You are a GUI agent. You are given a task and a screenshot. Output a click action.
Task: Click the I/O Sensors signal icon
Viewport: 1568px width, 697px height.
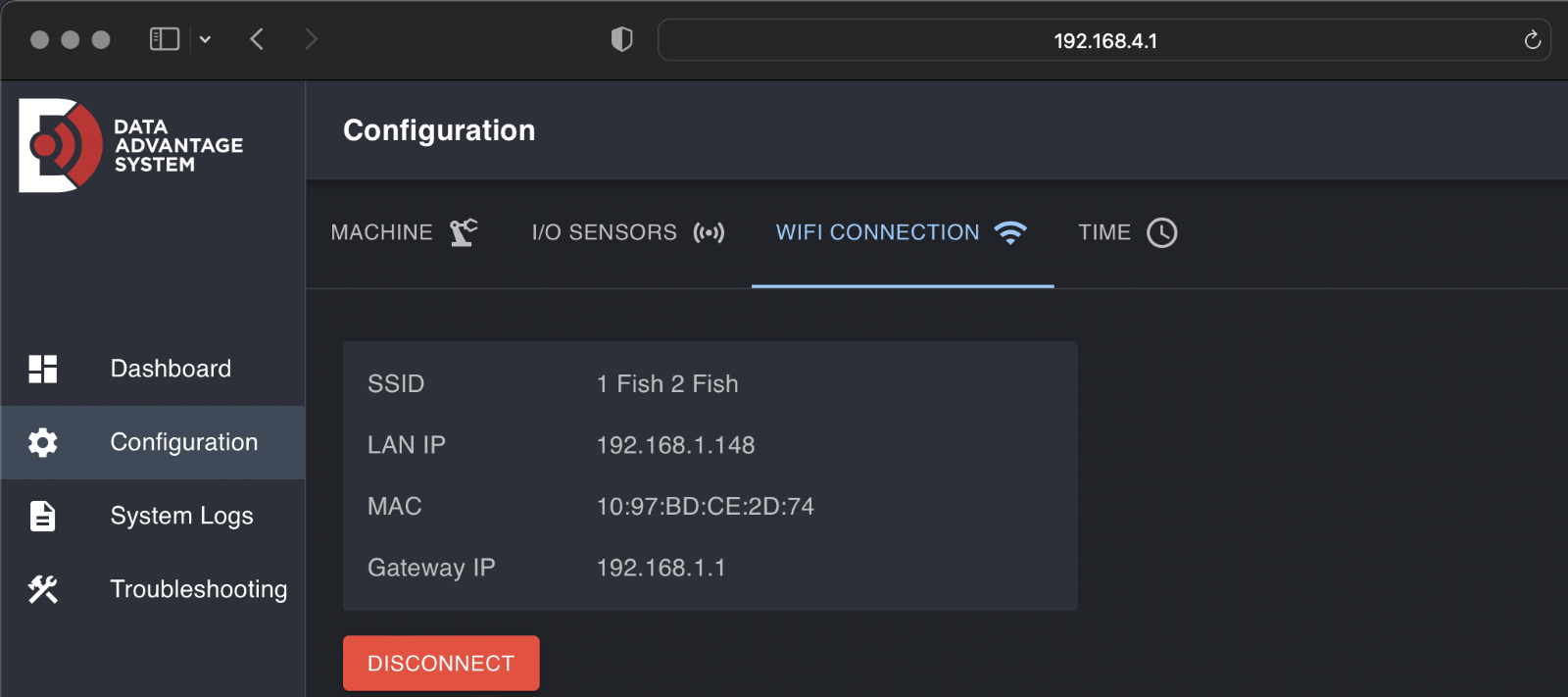tap(709, 232)
